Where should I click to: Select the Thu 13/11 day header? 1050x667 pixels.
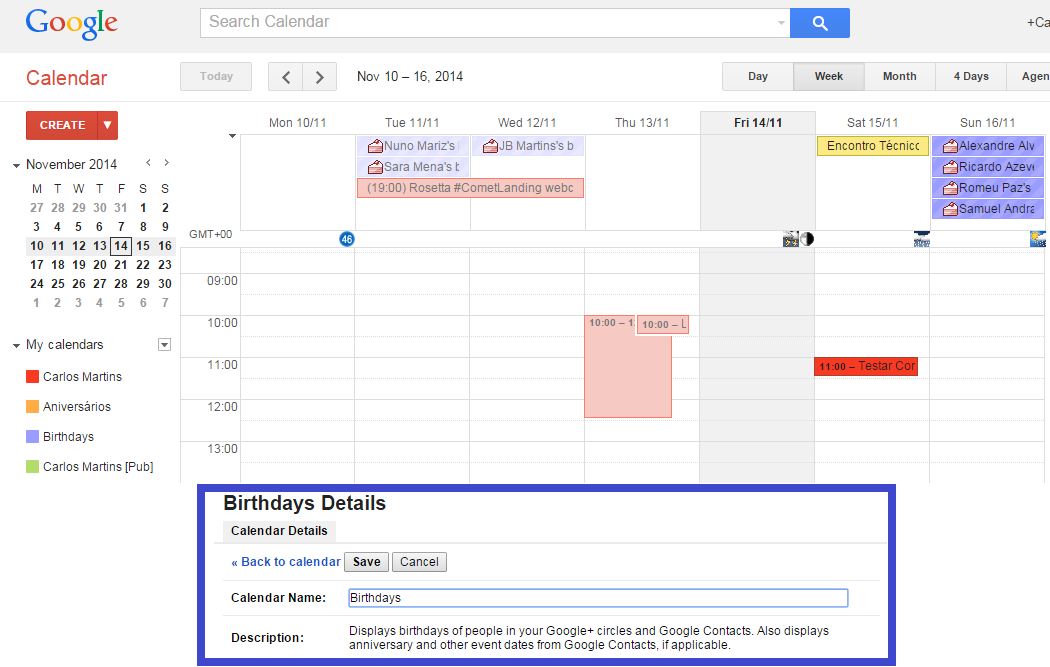point(642,123)
